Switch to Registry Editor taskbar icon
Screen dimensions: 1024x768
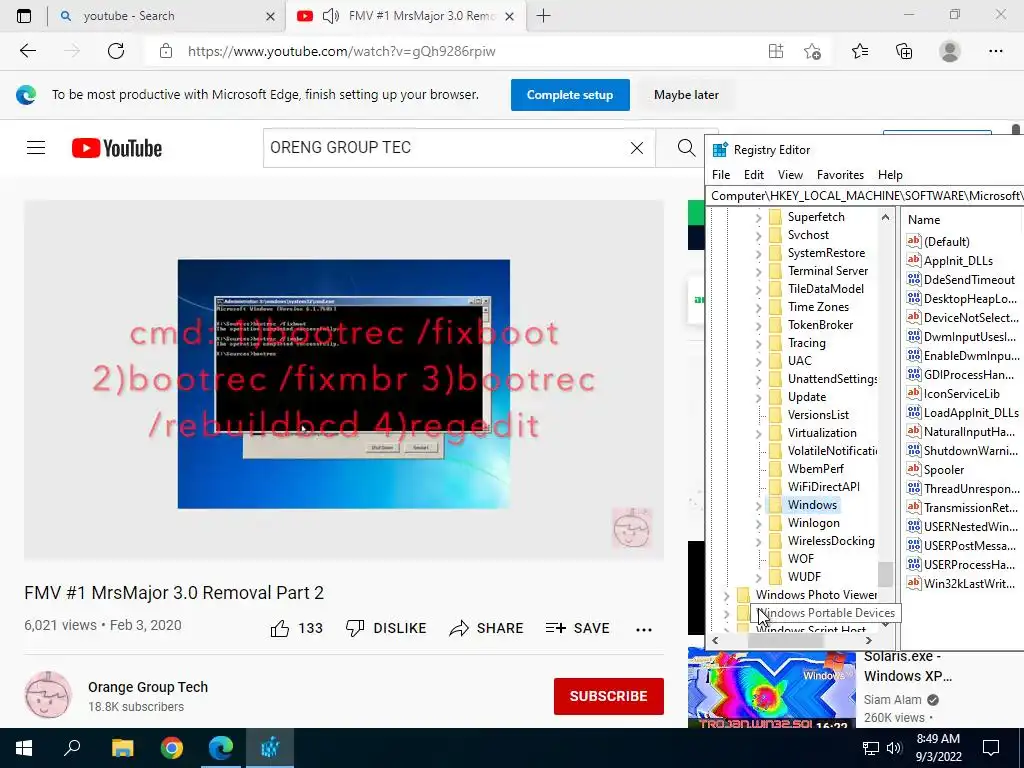[270, 748]
